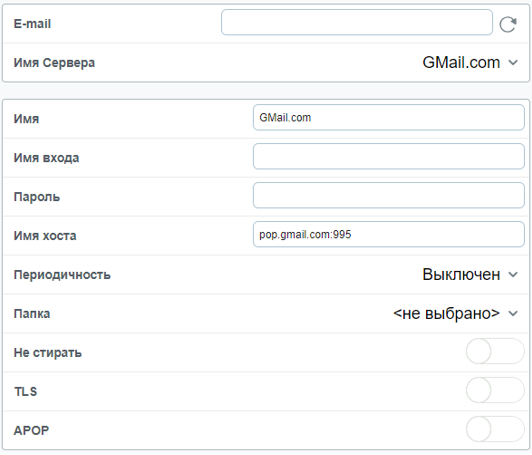
Task: Focus the E-mail input field
Action: (357, 22)
